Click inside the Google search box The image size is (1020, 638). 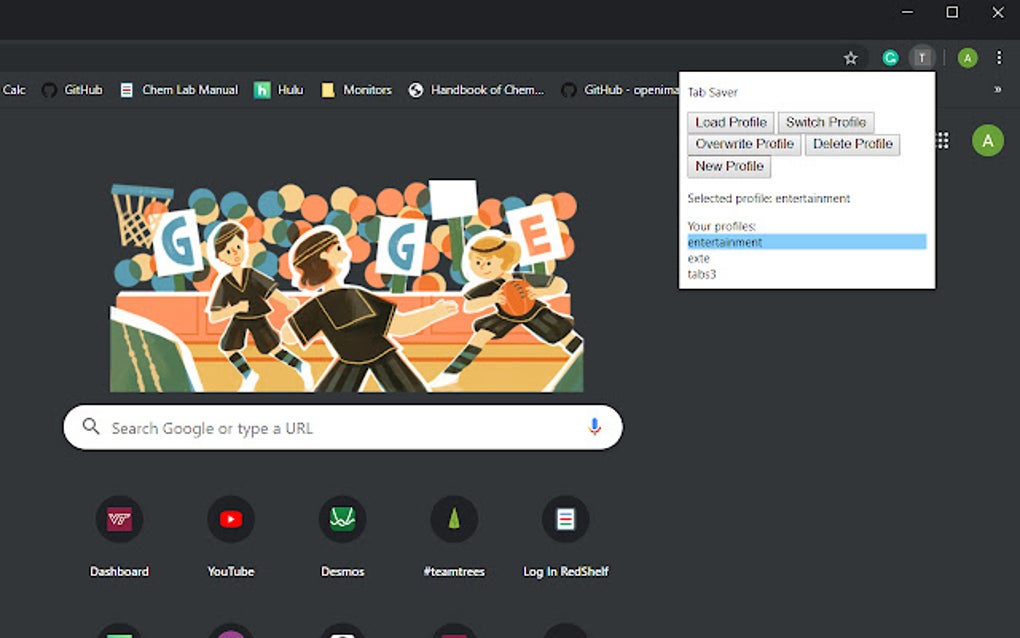coord(300,426)
